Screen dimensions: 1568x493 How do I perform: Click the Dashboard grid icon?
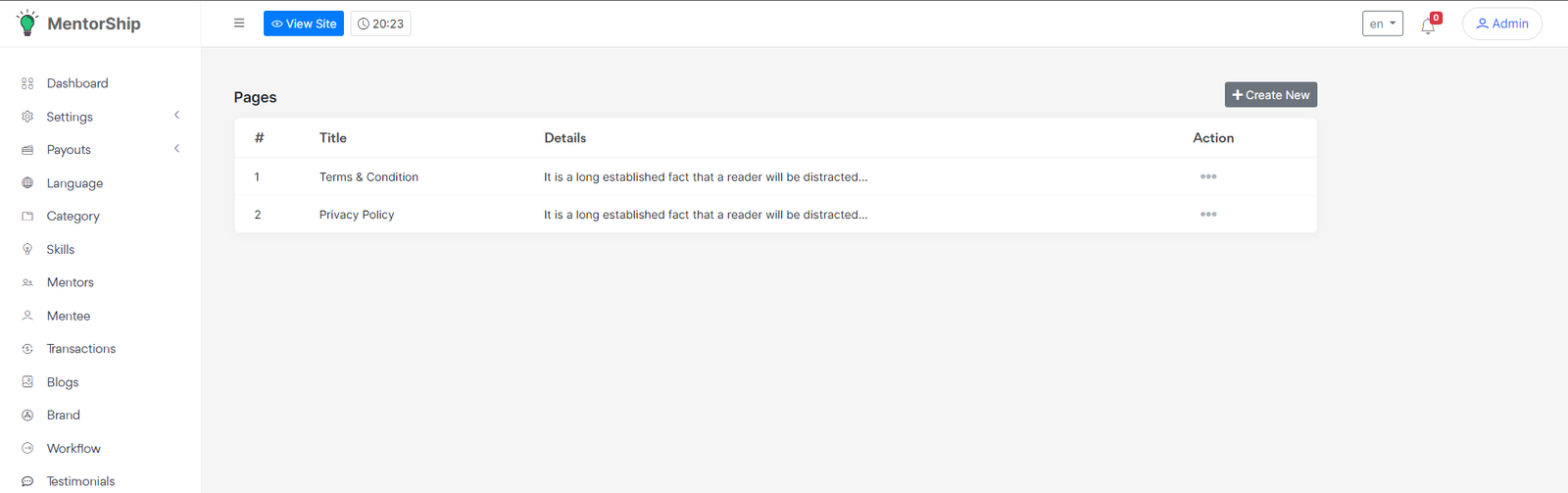tap(27, 84)
